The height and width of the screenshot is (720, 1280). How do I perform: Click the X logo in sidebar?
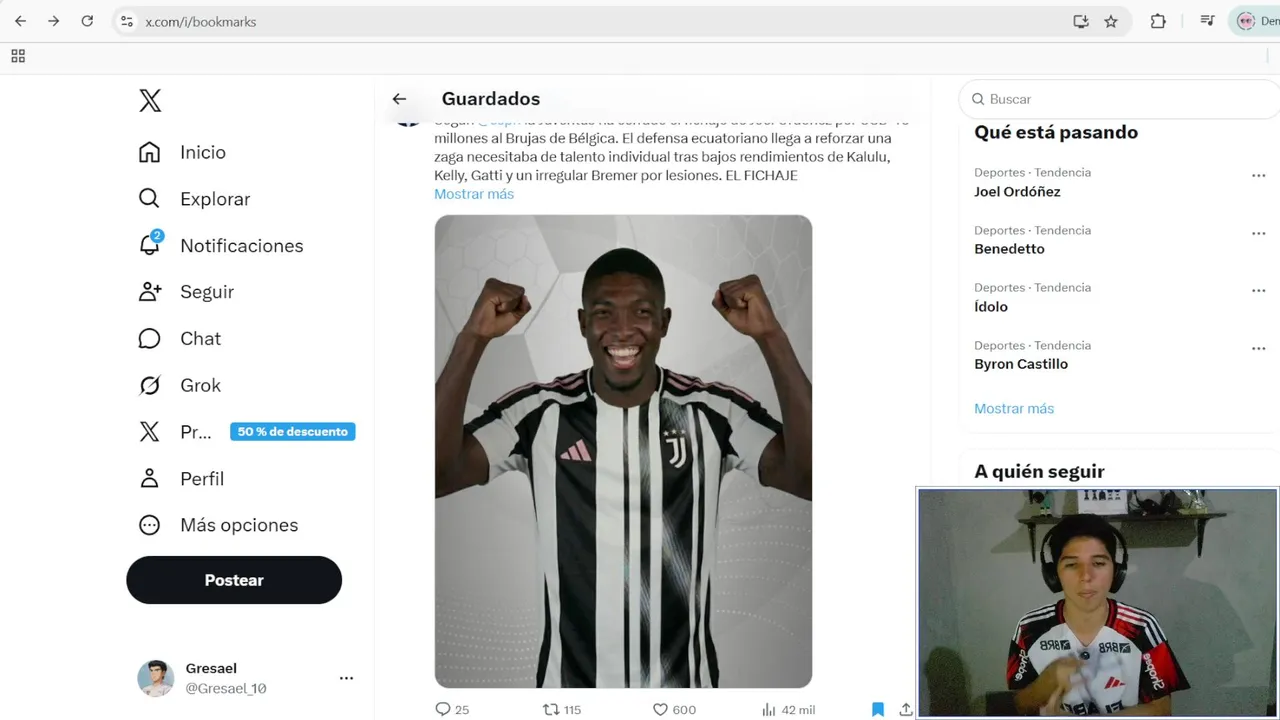point(150,100)
